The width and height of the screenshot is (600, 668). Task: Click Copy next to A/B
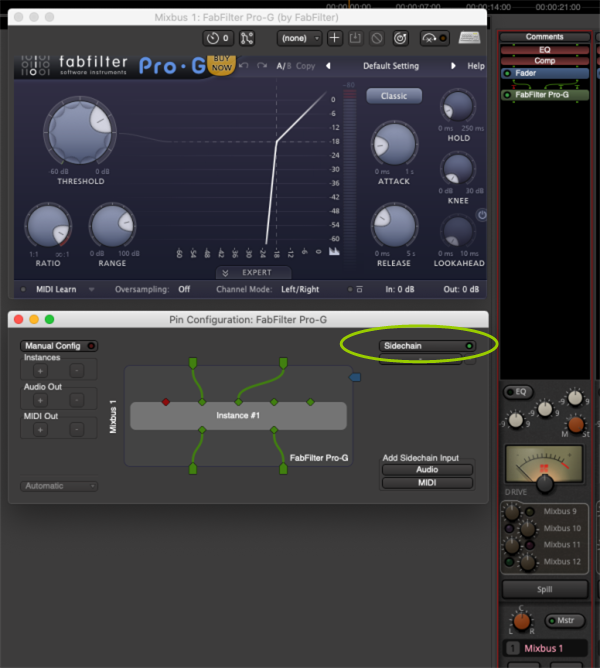[306, 66]
